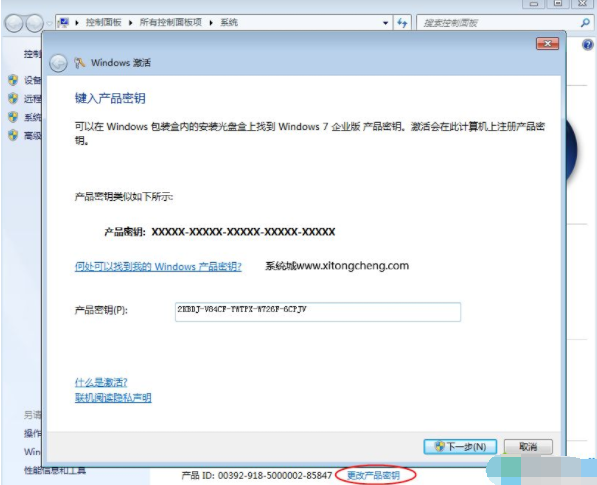The height and width of the screenshot is (485, 597).
Task: Click the computer icon in address bar
Action: [64, 22]
